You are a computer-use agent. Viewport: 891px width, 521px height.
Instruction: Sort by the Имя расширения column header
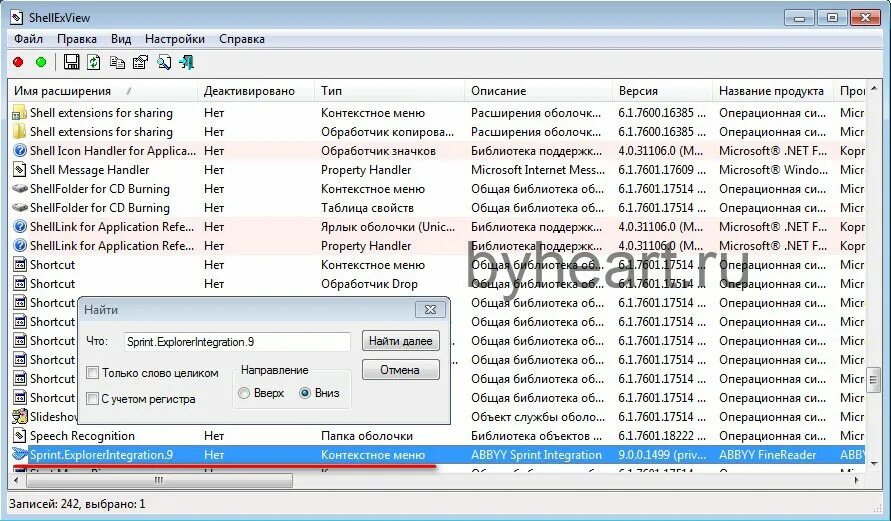pos(103,91)
